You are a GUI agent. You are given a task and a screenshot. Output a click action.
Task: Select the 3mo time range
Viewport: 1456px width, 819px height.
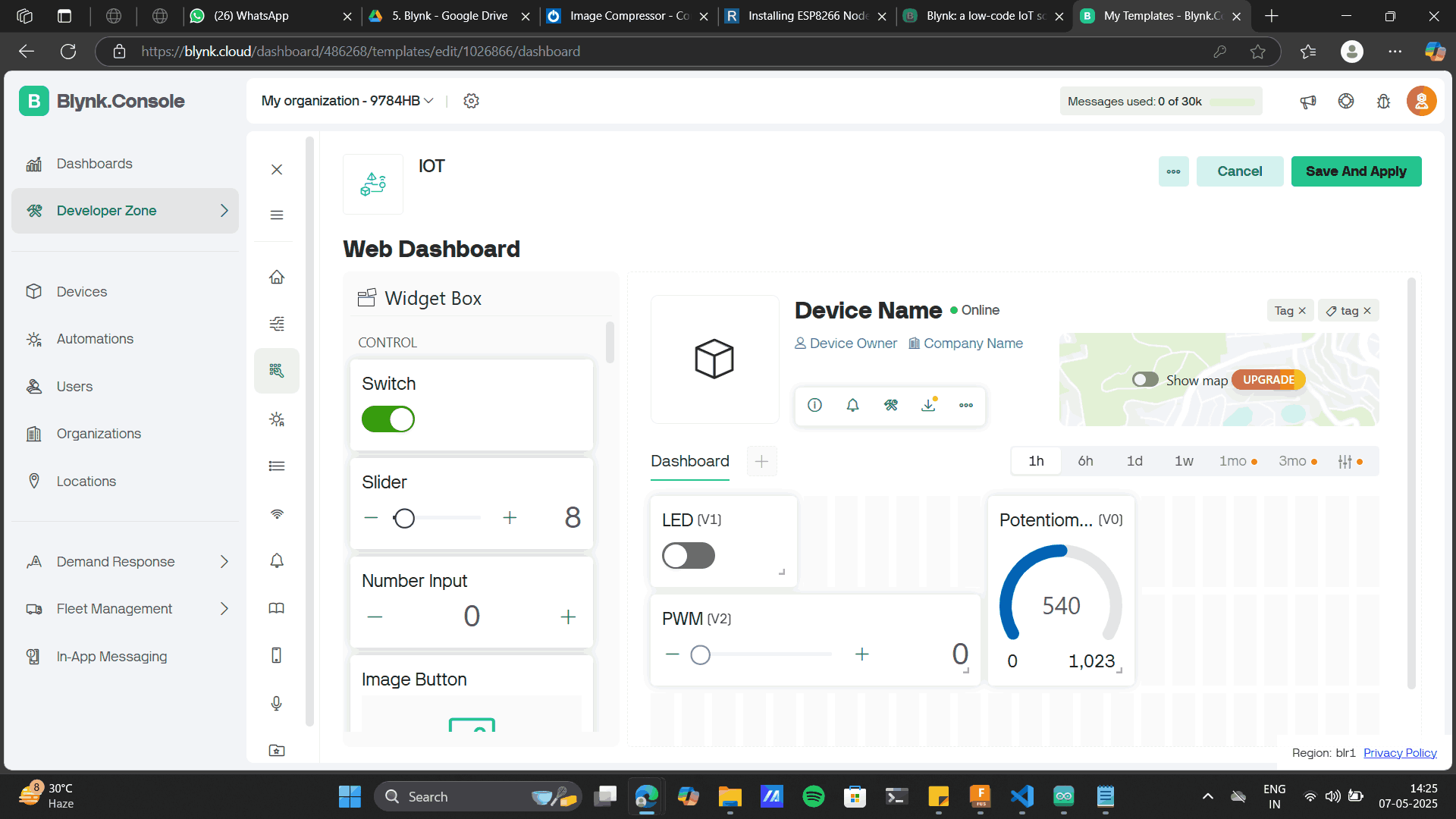pos(1298,461)
